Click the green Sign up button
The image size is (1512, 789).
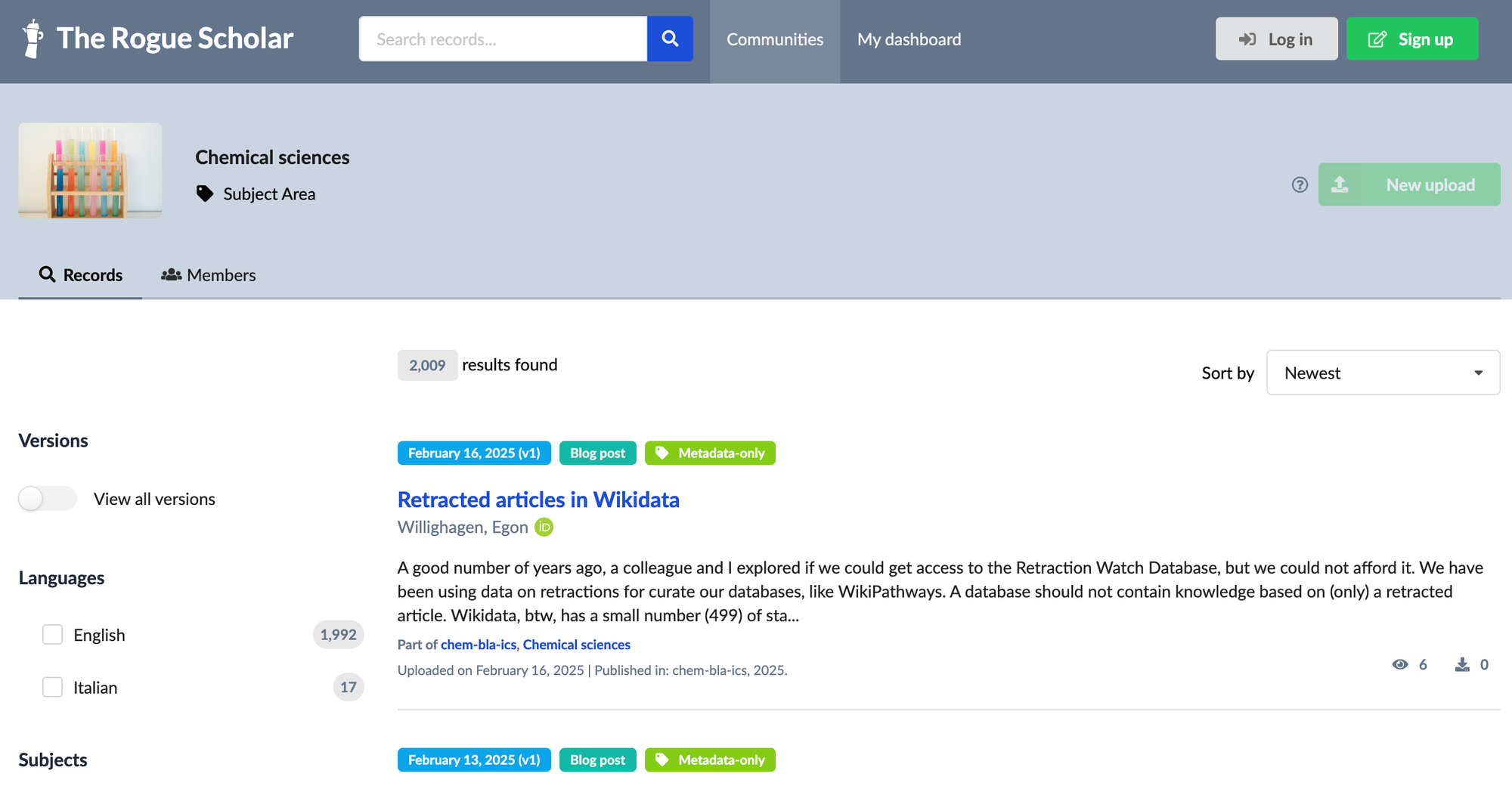pos(1412,39)
